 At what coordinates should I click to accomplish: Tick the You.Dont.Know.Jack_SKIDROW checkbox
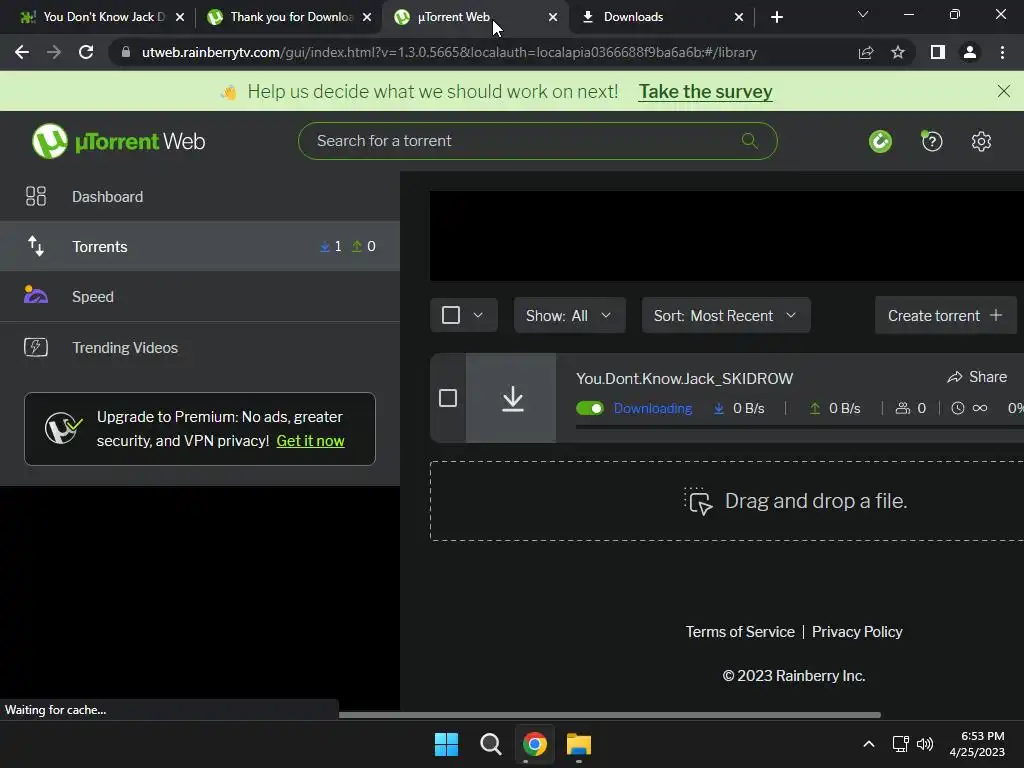point(448,398)
